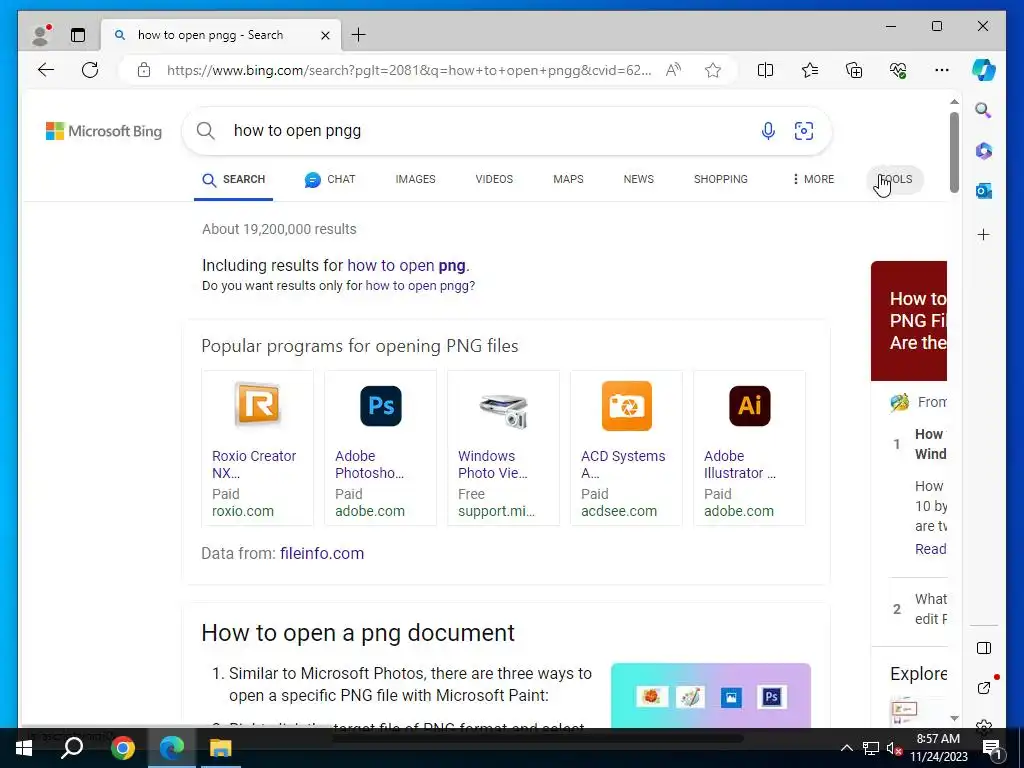This screenshot has height=768, width=1024.
Task: Search using voice microphone icon
Action: (x=769, y=131)
